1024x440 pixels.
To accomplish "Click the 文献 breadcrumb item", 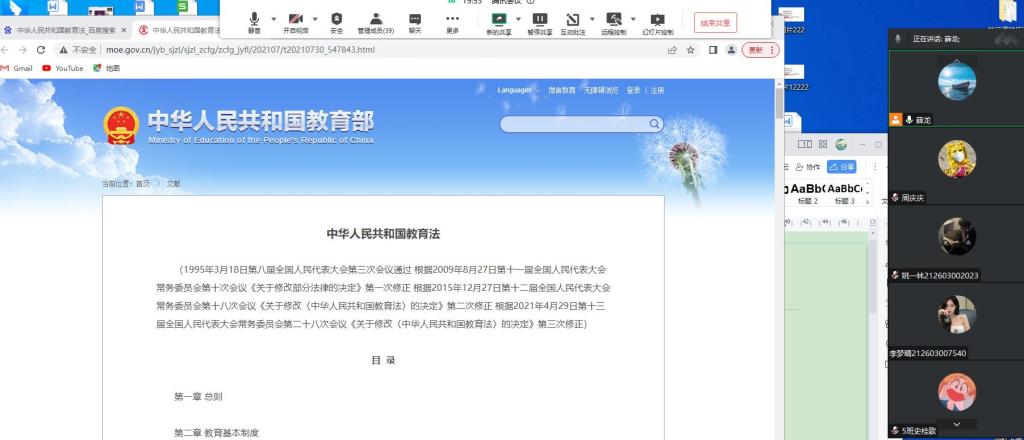I will (174, 184).
